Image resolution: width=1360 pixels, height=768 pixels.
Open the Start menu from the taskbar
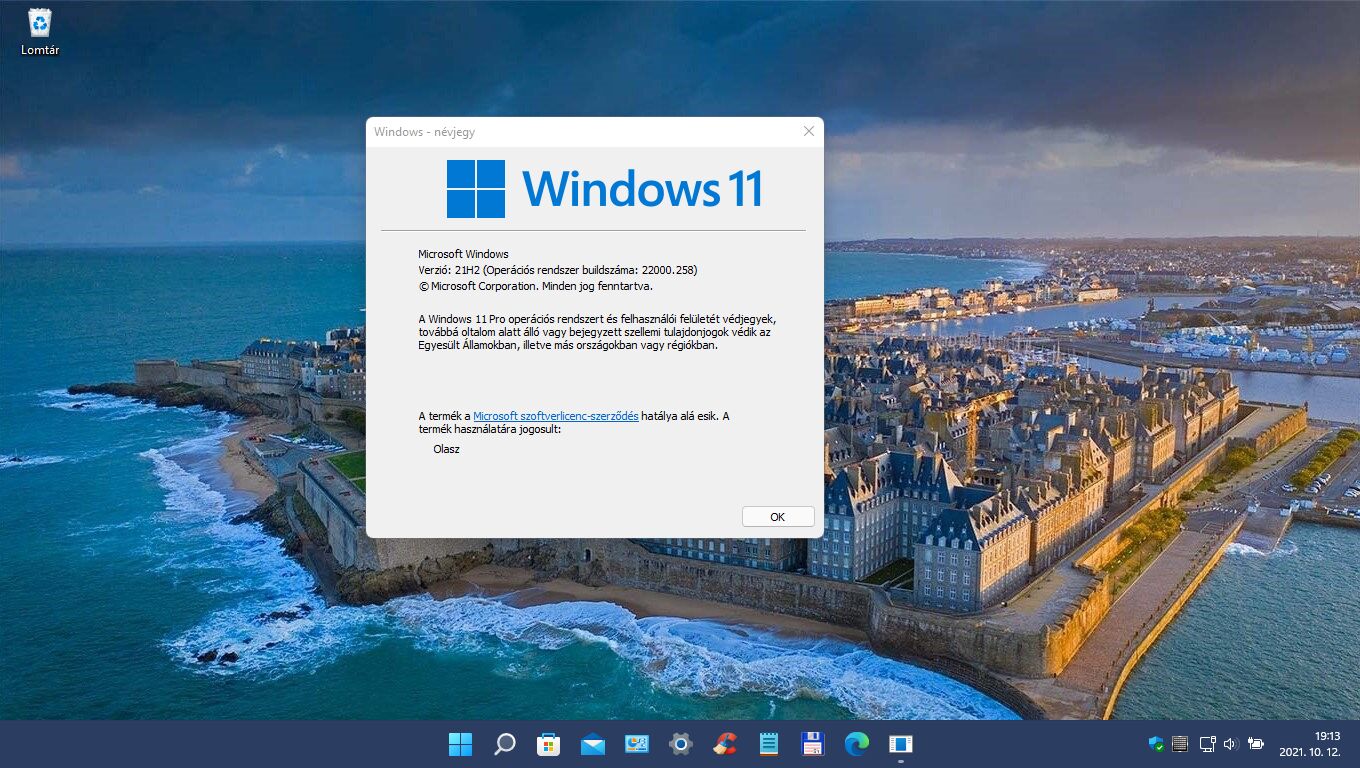point(460,744)
